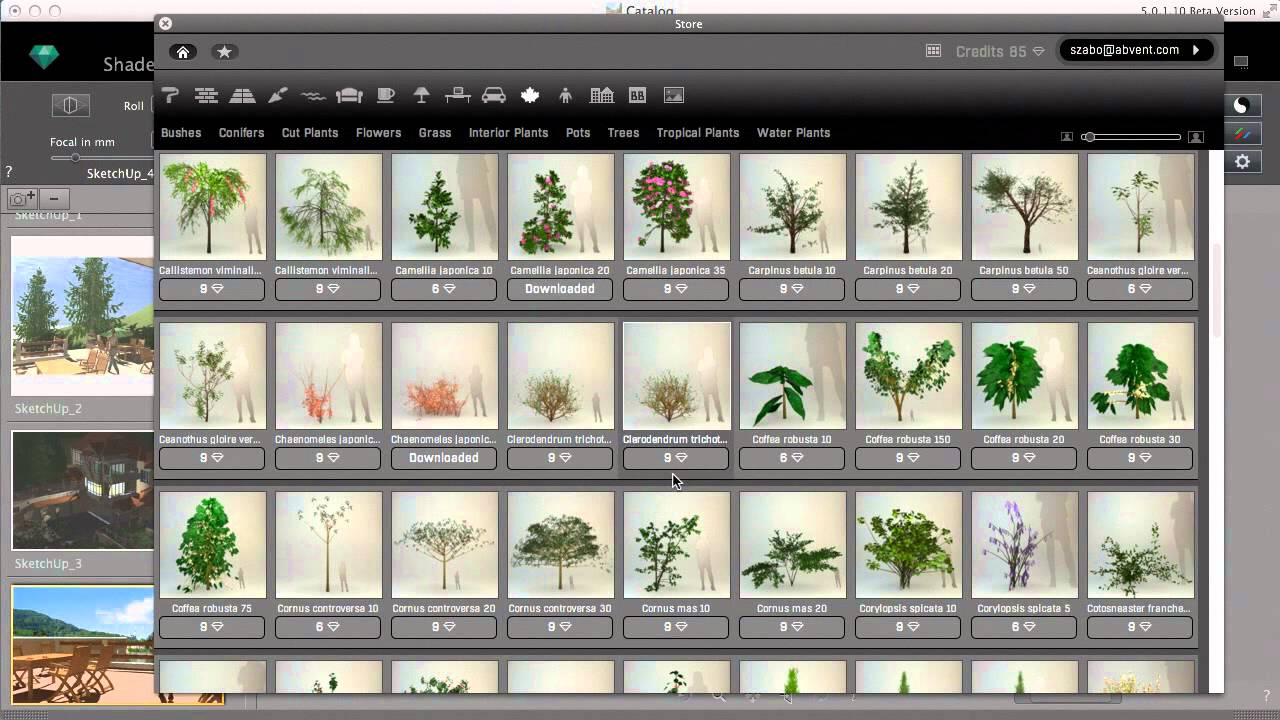
Task: Buy Coffea robusta 10 for 6 credits
Action: 792,458
